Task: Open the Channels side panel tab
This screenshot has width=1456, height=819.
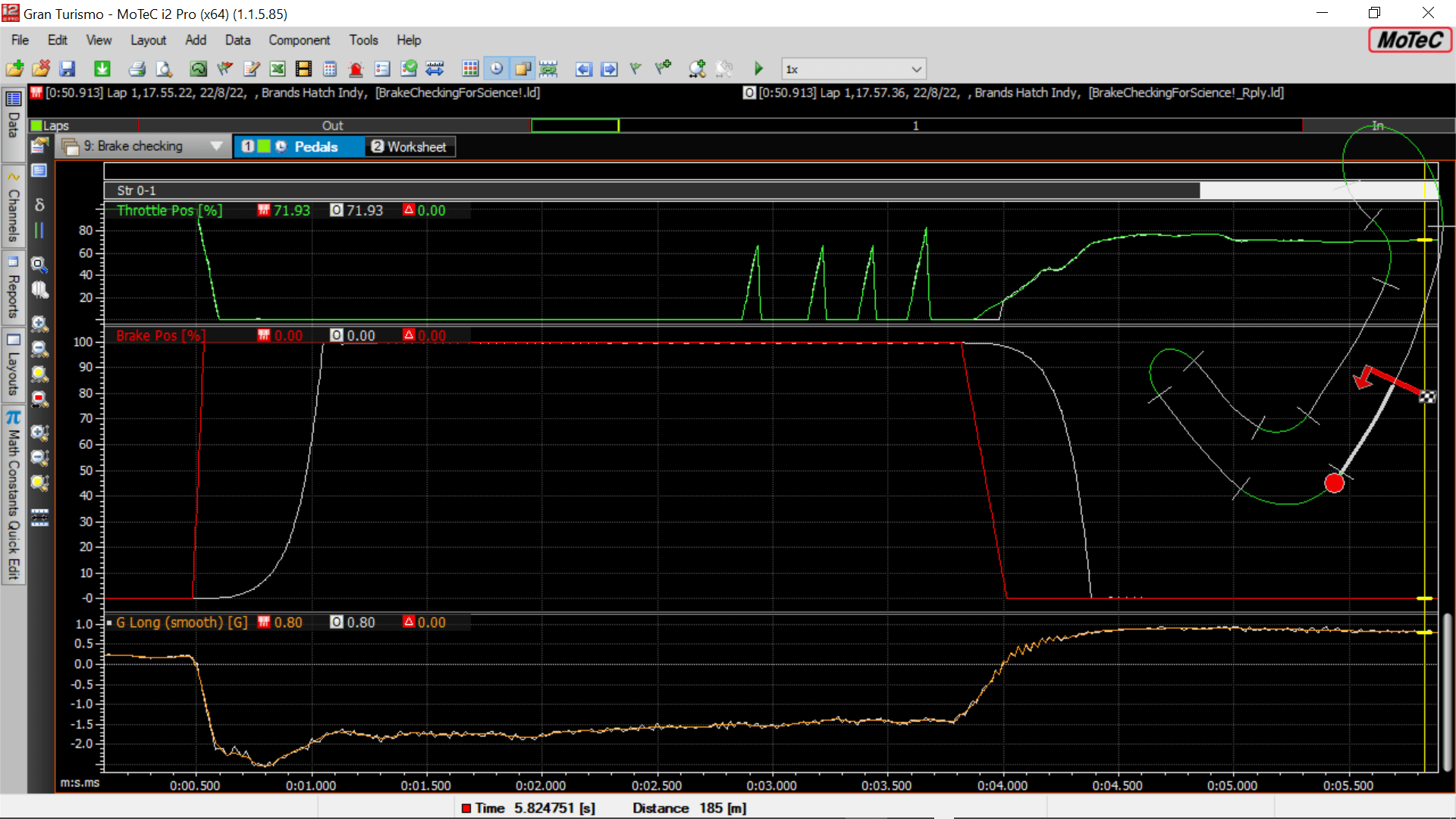Action: (x=13, y=207)
